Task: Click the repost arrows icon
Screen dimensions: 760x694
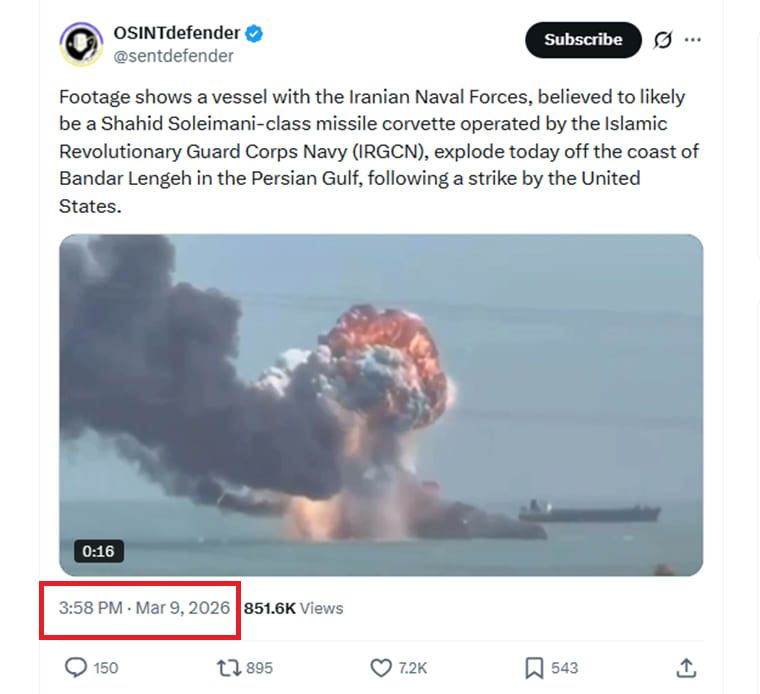Action: (x=226, y=667)
